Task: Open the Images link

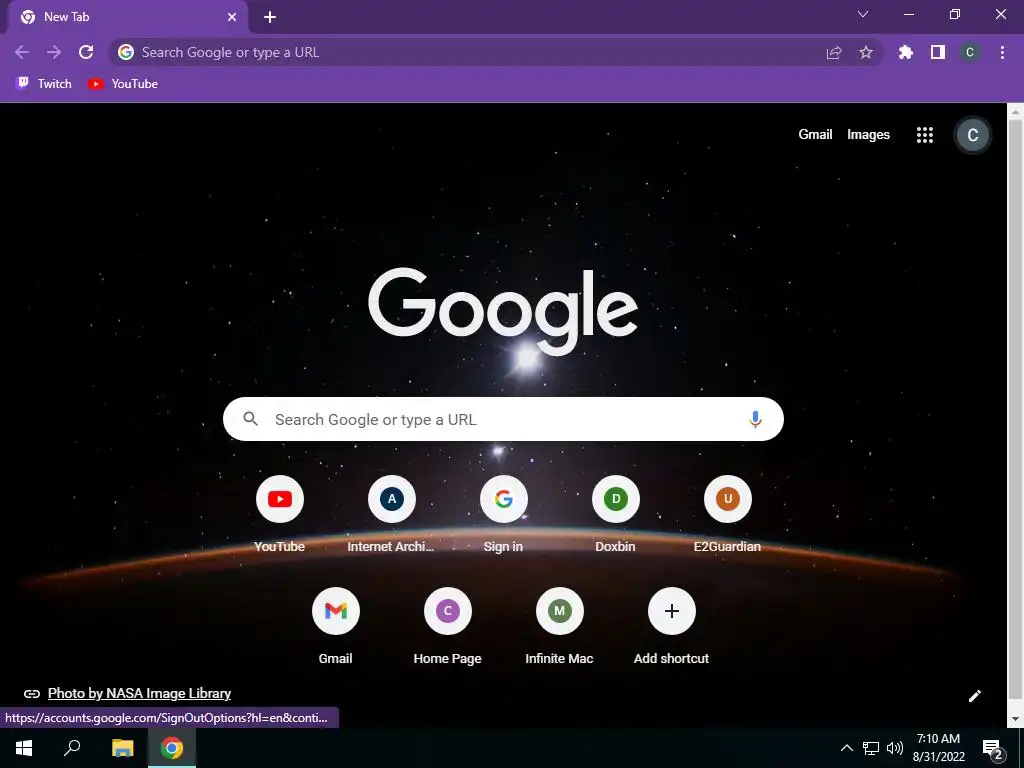Action: tap(868, 135)
